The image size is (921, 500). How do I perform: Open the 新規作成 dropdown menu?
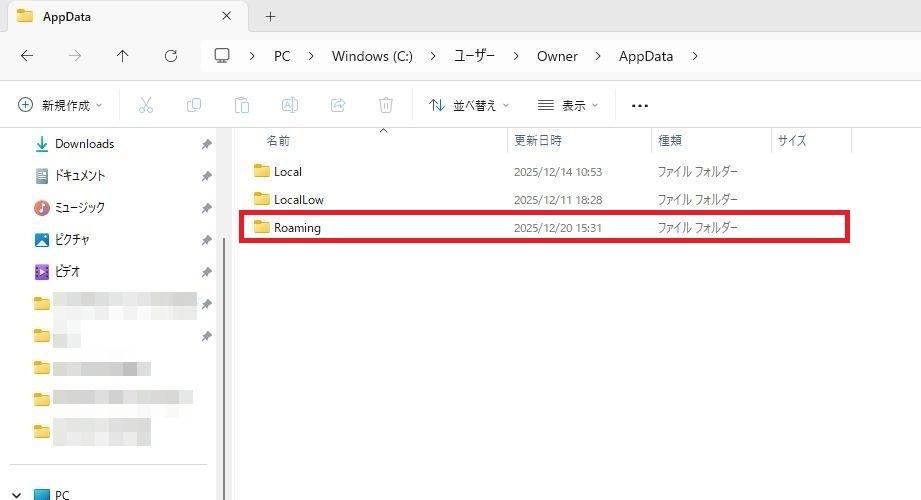click(60, 105)
